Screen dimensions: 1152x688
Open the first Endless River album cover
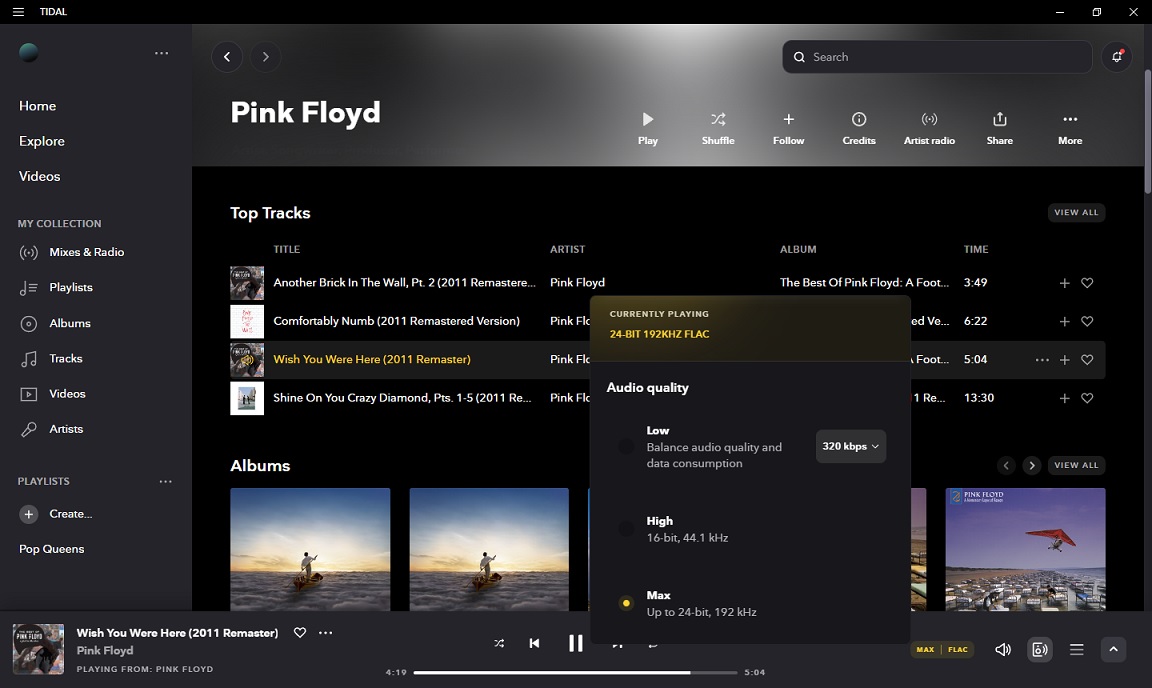pos(310,549)
